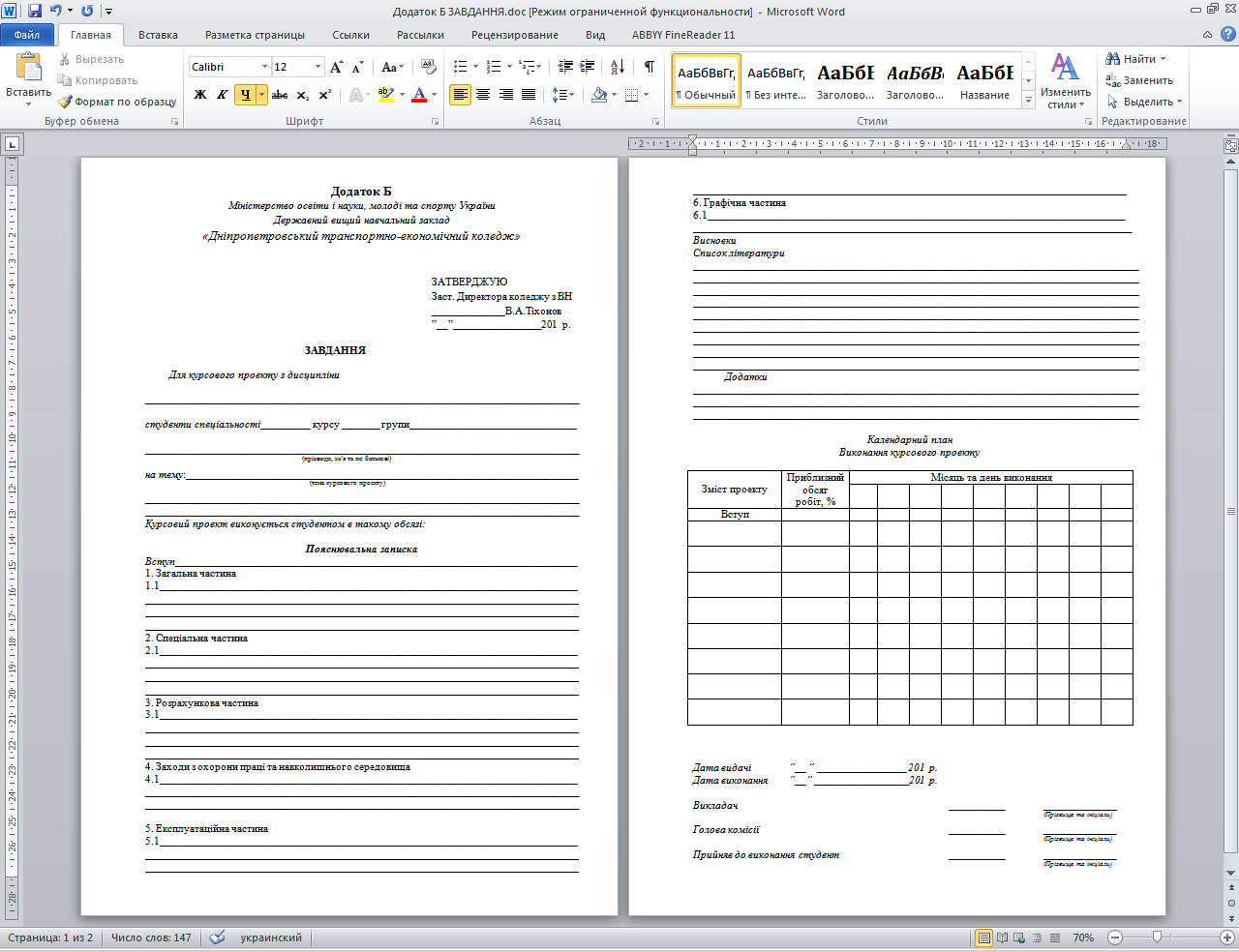The width and height of the screenshot is (1239, 952).
Task: Redo the last action
Action: pyautogui.click(x=87, y=11)
